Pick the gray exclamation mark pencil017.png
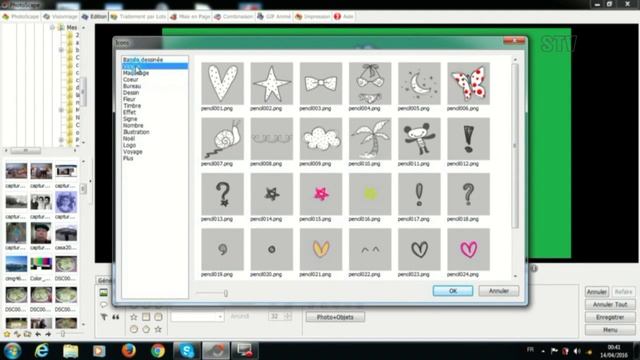 [419, 194]
